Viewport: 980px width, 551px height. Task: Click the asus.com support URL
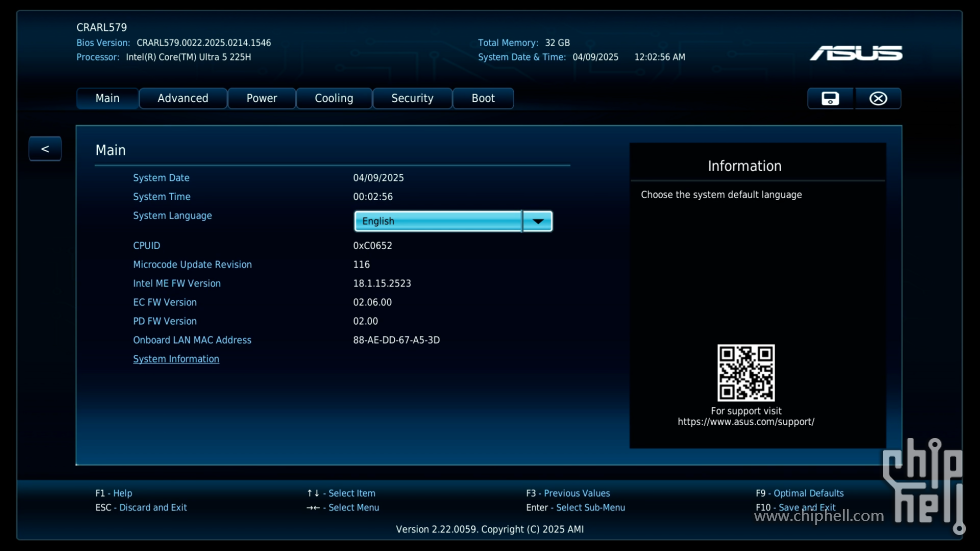pos(746,422)
